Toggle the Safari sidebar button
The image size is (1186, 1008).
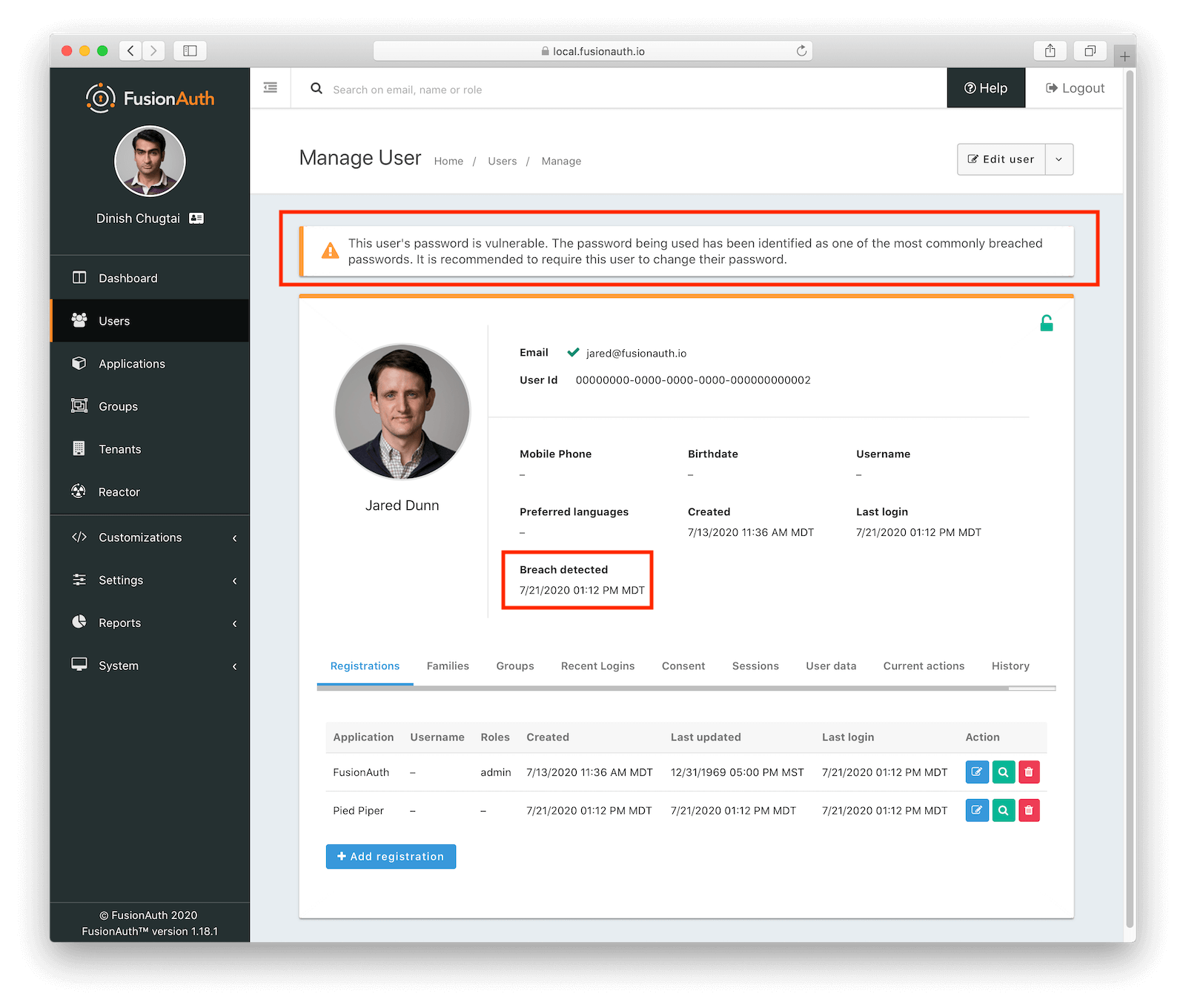[190, 50]
